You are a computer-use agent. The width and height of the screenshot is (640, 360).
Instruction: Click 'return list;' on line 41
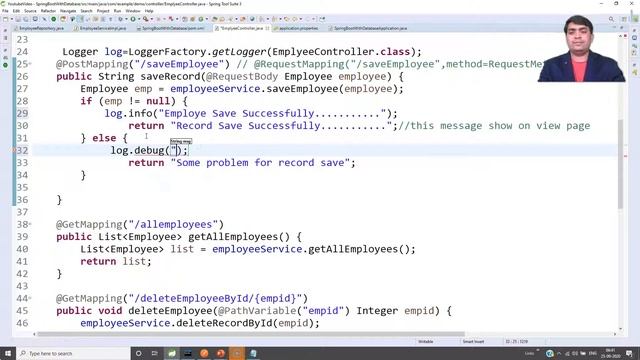(x=116, y=261)
